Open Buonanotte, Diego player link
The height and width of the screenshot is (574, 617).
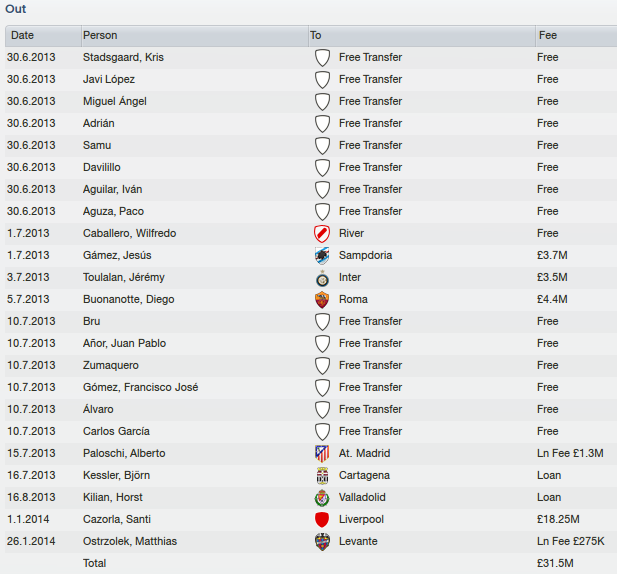(129, 299)
